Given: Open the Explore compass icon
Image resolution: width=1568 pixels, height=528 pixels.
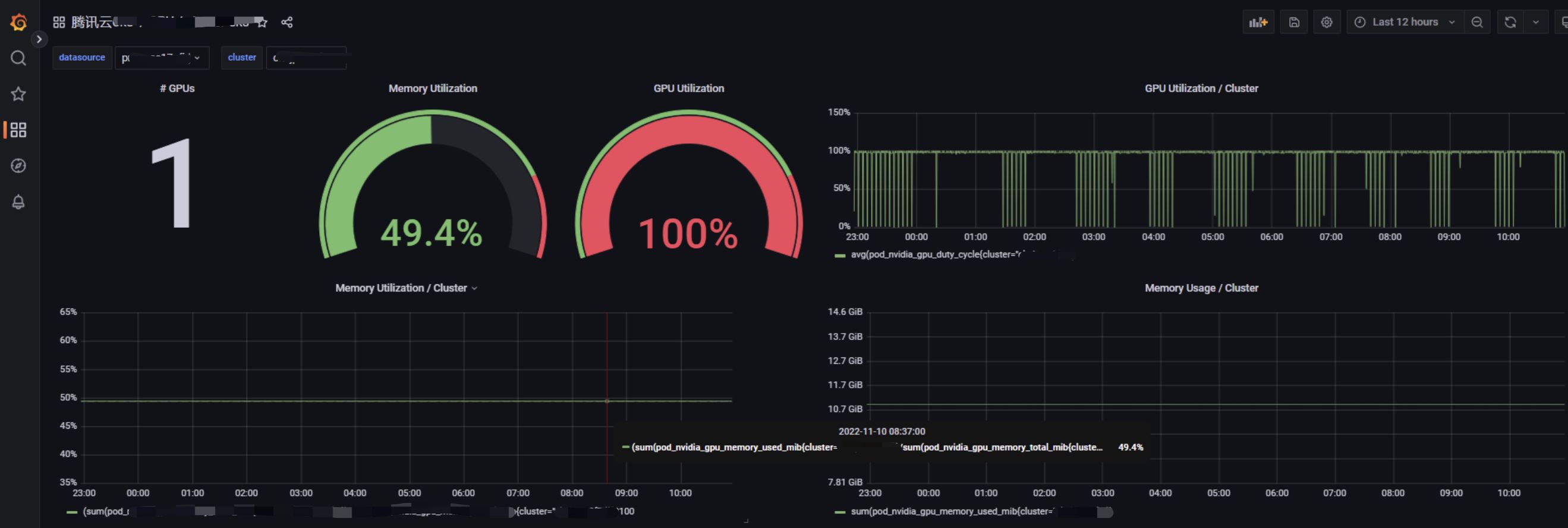Looking at the screenshot, I should tap(19, 166).
